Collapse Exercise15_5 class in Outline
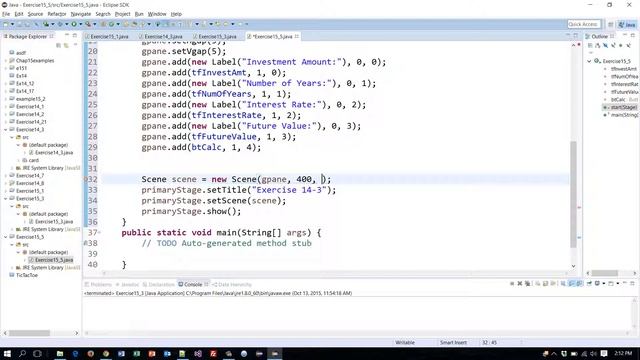The width and height of the screenshot is (640, 360). pos(589,61)
